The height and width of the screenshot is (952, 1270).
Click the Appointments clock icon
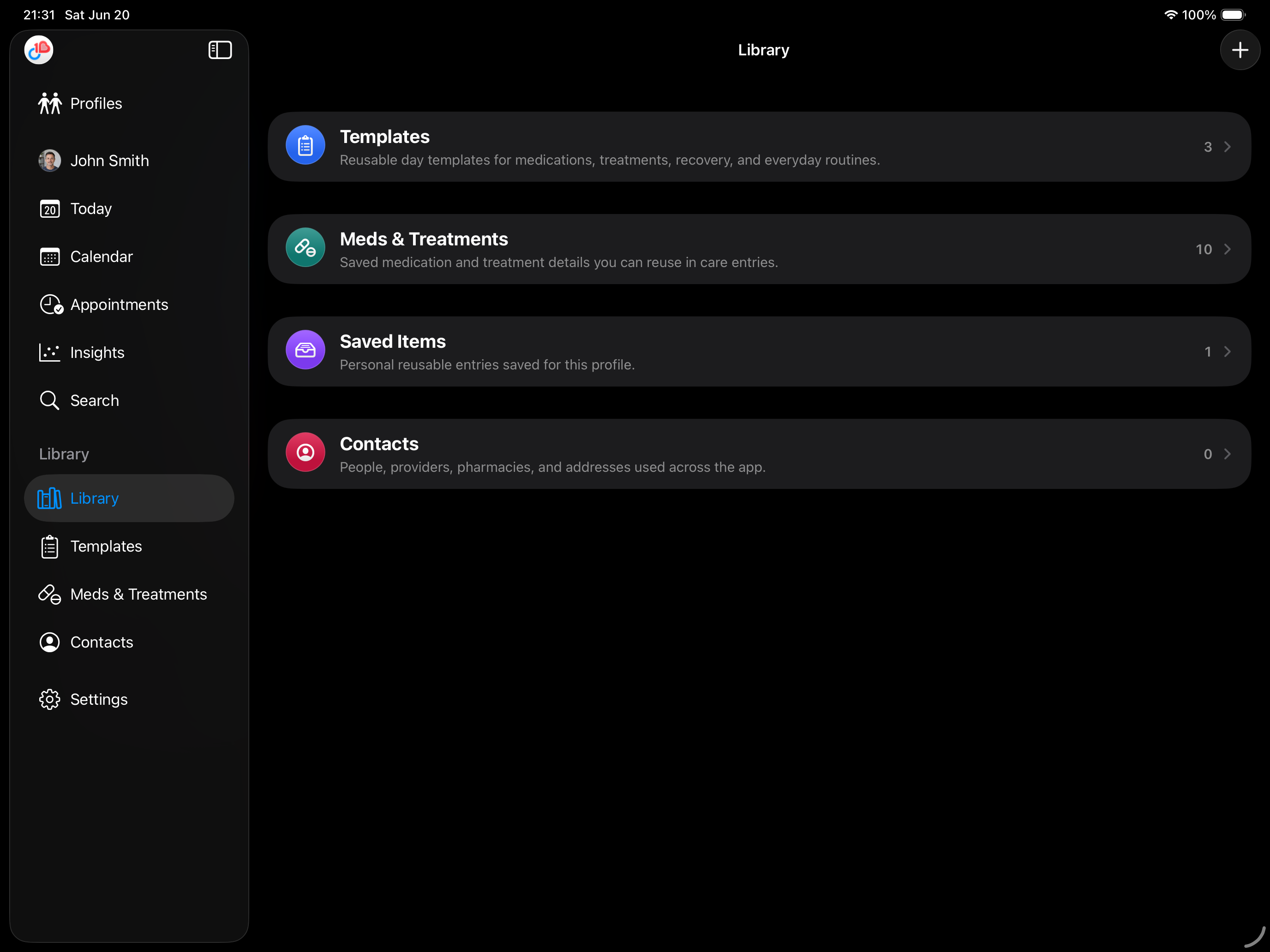(51, 305)
